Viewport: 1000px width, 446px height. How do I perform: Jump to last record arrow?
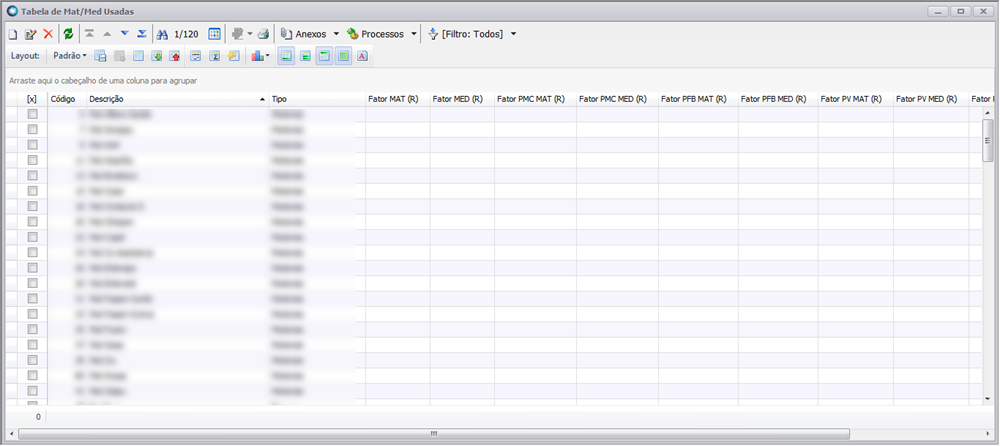click(142, 34)
